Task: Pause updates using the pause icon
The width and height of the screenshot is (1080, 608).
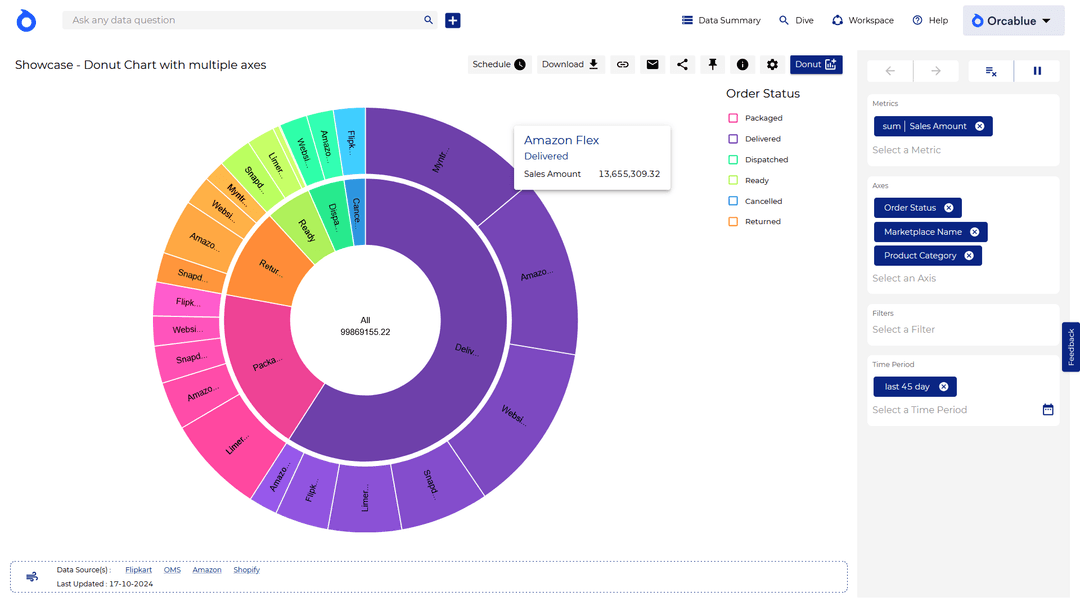Action: pos(1037,71)
